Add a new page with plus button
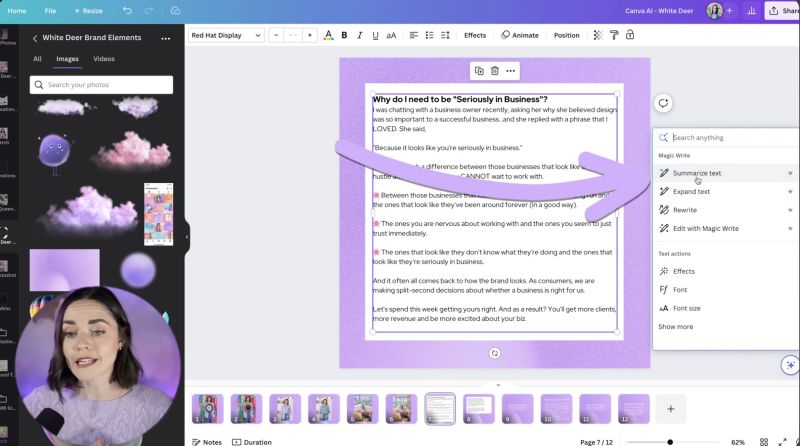Image resolution: width=800 pixels, height=446 pixels. pyautogui.click(x=671, y=409)
